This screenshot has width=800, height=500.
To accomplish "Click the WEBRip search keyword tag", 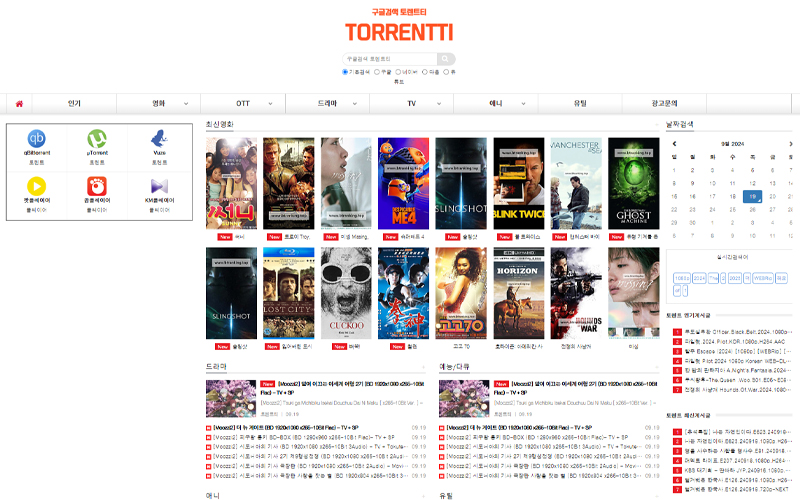I will pyautogui.click(x=763, y=278).
